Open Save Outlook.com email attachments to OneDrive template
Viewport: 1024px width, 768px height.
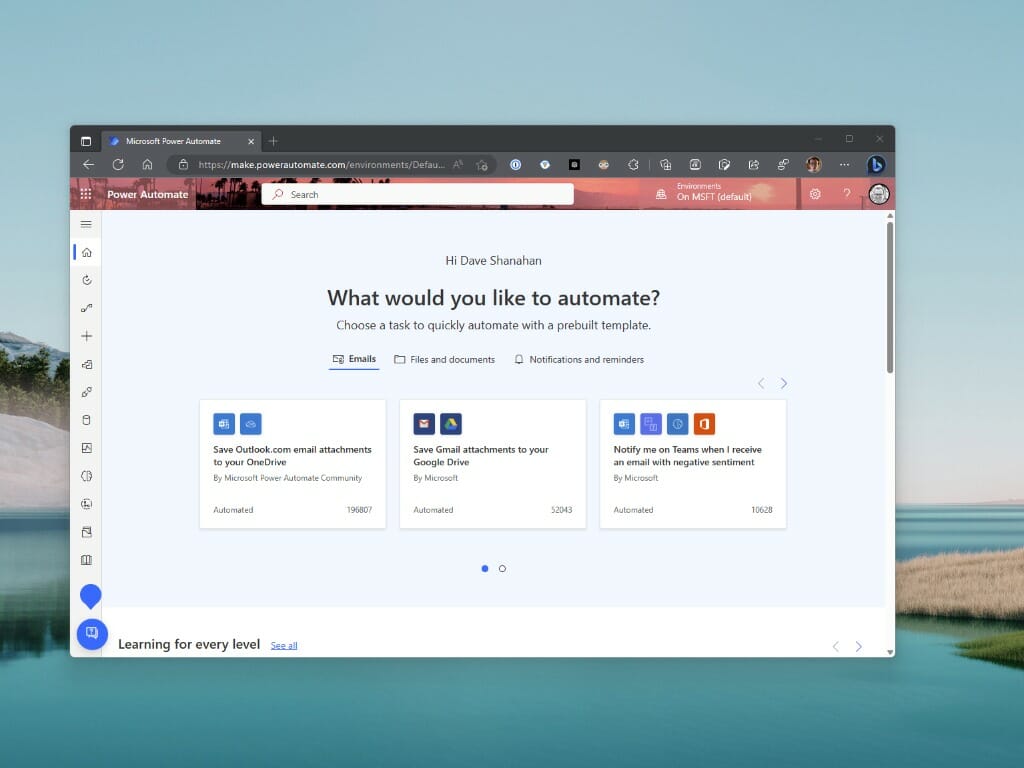point(293,464)
